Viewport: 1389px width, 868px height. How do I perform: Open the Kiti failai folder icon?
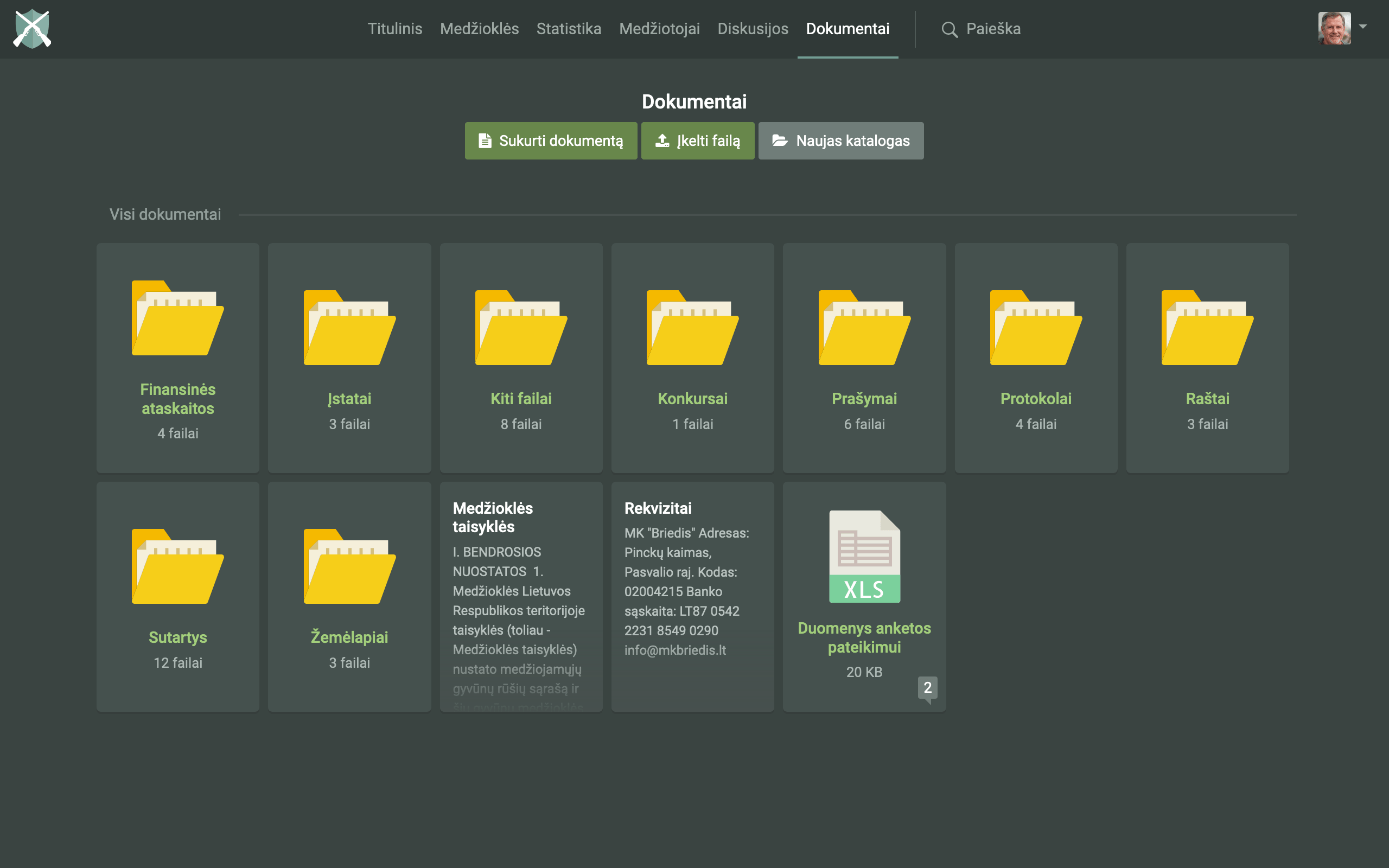(520, 328)
